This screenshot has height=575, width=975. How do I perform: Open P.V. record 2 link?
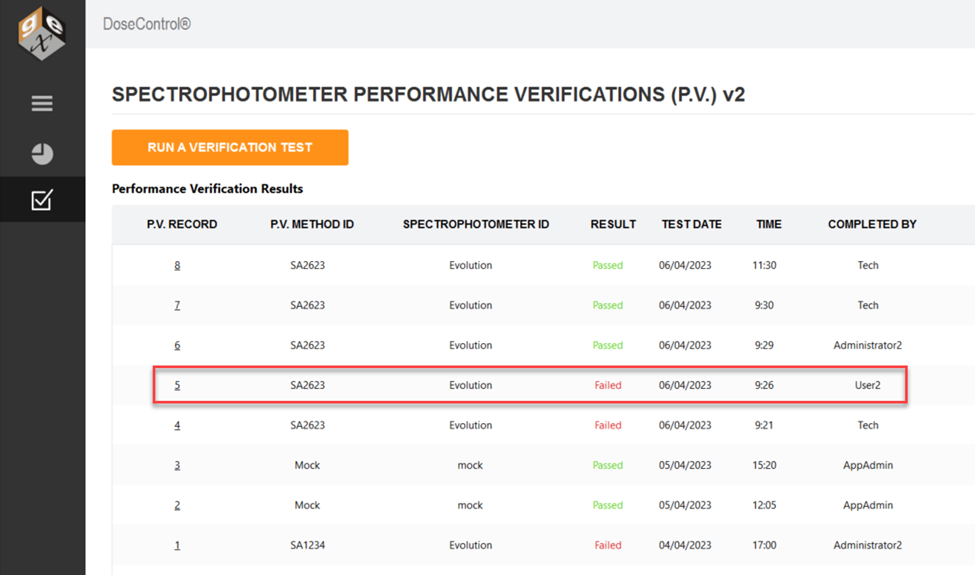click(x=177, y=505)
